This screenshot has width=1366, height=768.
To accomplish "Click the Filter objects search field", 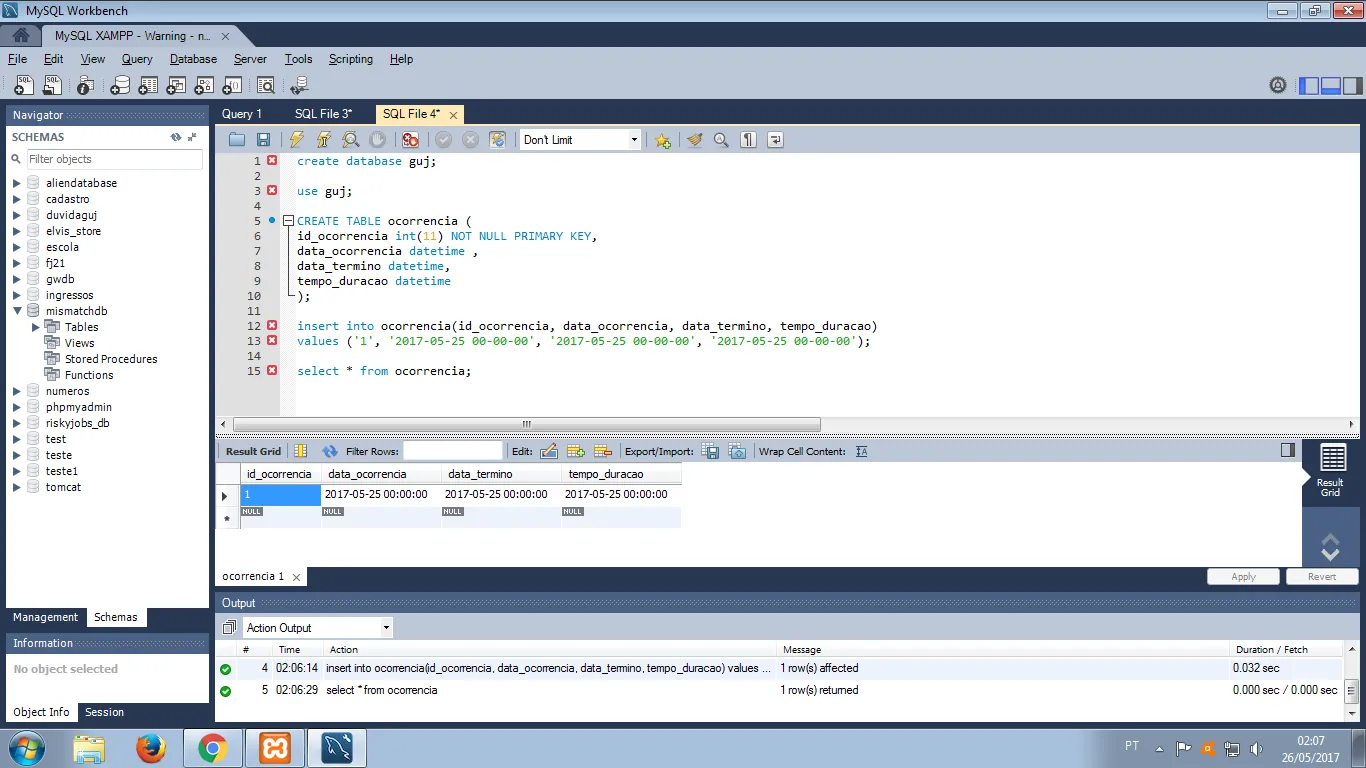I will [112, 159].
